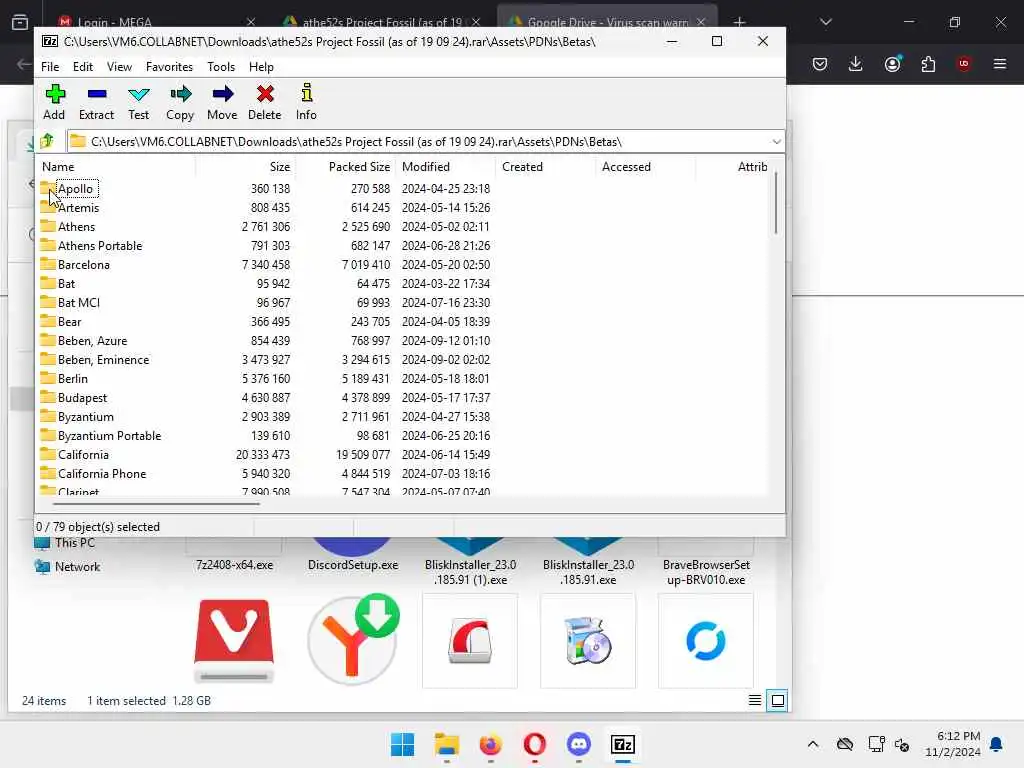Sort by Modified column header
Screen dimensions: 1024x768
tap(445, 167)
